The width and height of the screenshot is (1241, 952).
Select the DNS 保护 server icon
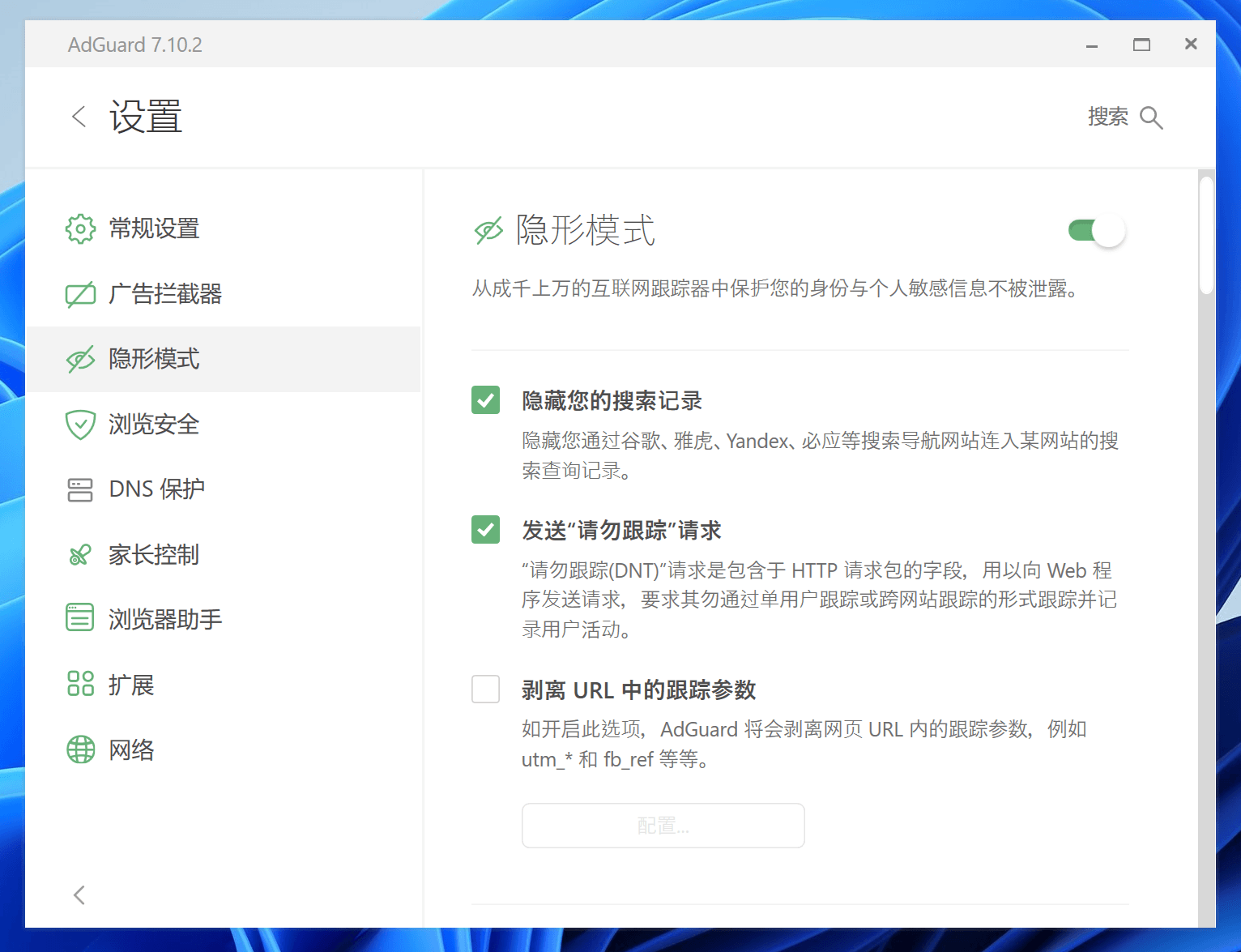click(80, 489)
